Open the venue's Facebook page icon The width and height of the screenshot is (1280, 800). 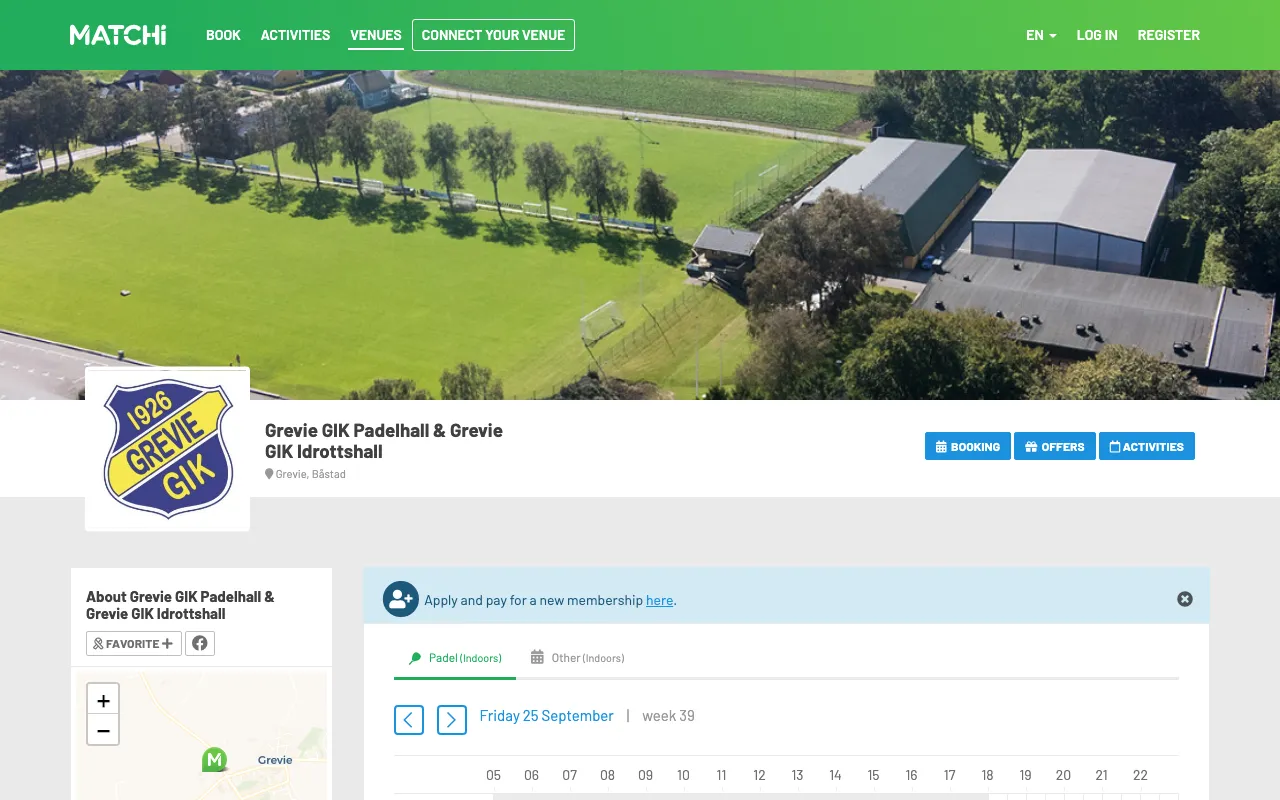(x=200, y=643)
